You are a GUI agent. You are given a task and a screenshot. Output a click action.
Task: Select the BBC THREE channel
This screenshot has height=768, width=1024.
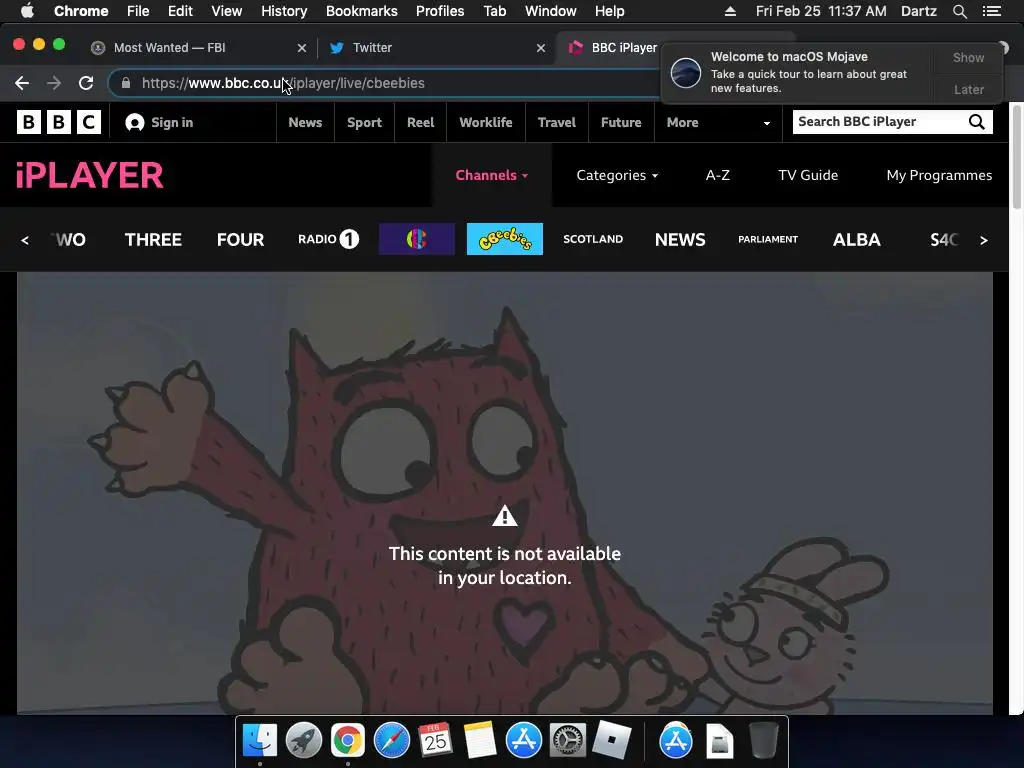click(x=153, y=240)
